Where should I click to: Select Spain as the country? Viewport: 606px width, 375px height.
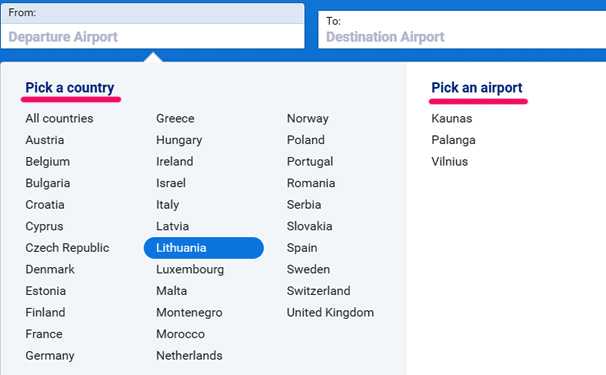tap(302, 248)
